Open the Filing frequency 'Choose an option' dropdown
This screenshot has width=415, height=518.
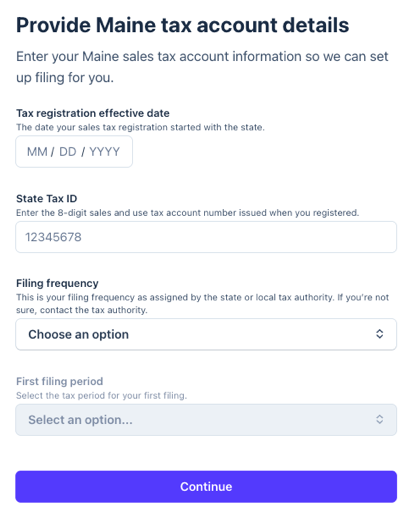click(x=206, y=334)
